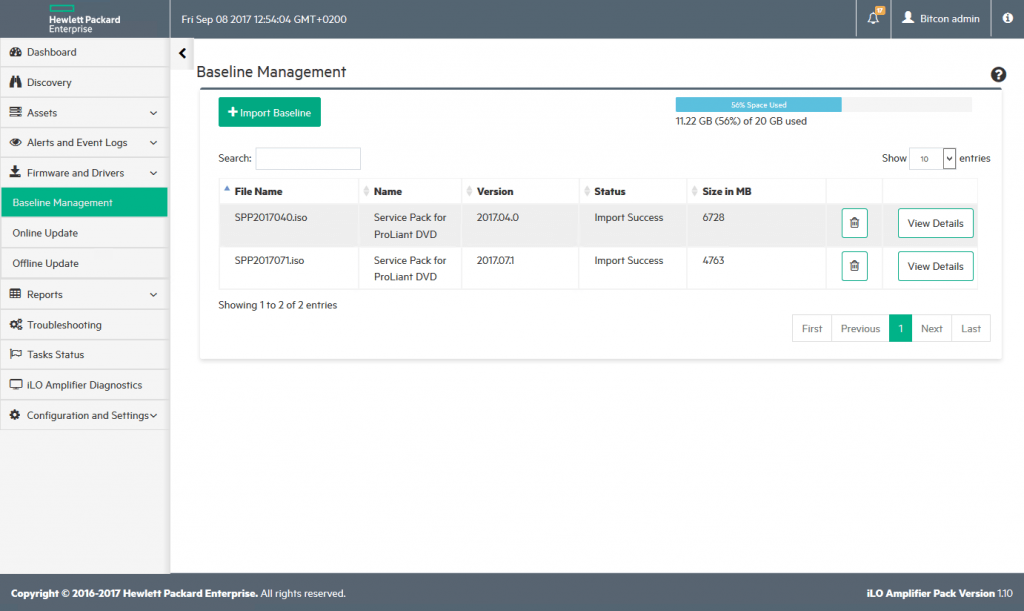This screenshot has height=611, width=1024.
Task: Go to Previous page
Action: (x=860, y=328)
